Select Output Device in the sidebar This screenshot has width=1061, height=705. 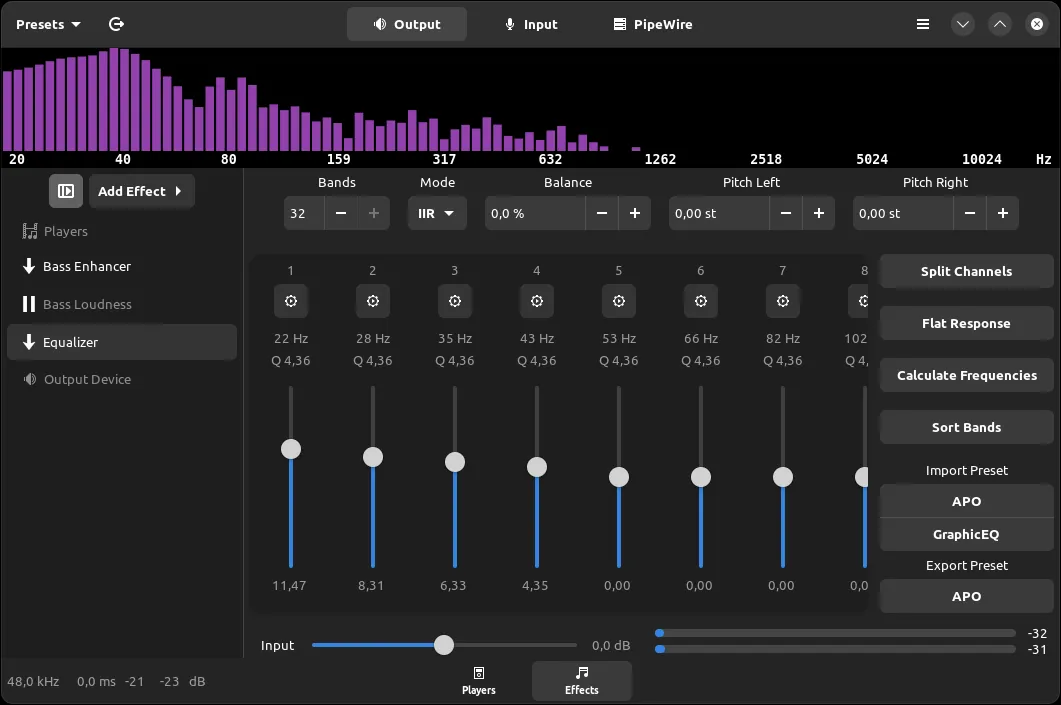122,380
